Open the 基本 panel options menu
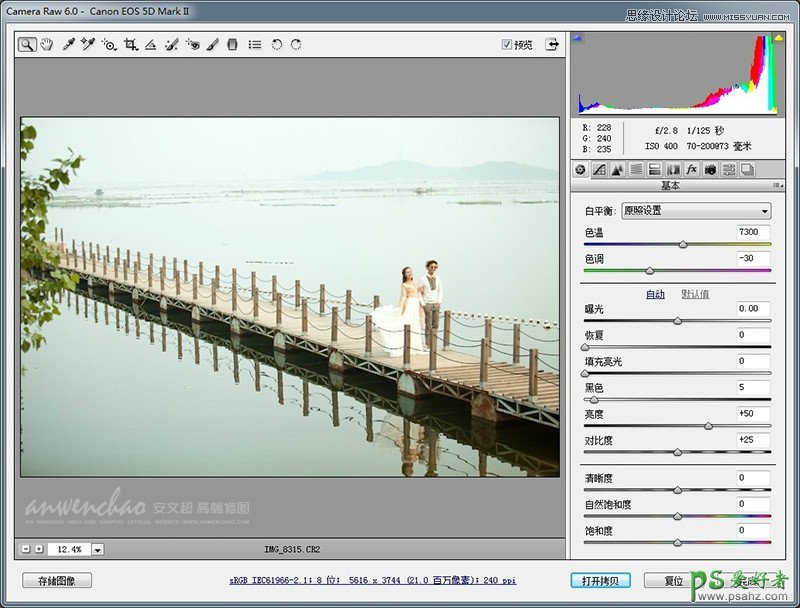 point(776,186)
